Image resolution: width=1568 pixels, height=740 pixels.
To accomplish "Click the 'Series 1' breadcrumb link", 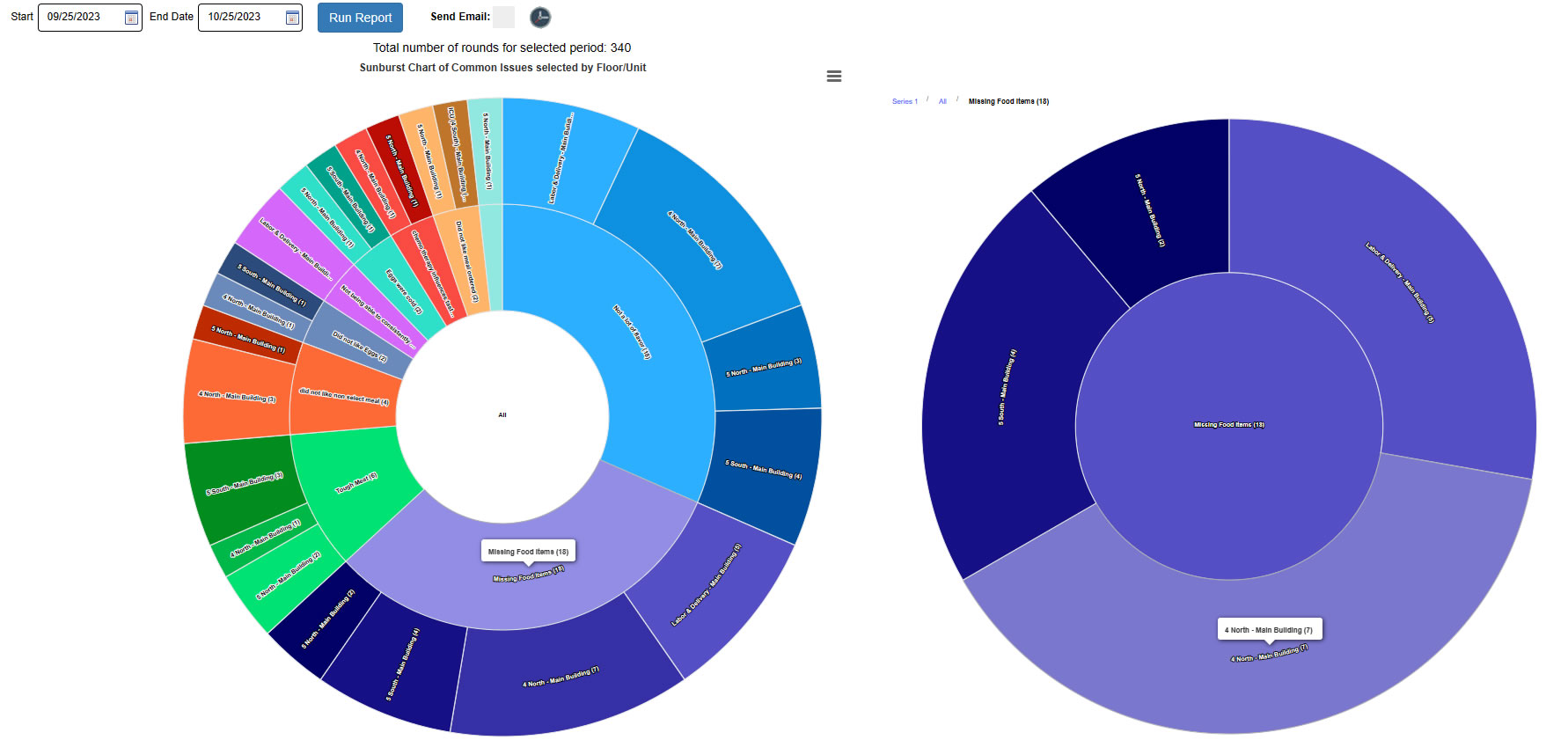I will (x=904, y=102).
